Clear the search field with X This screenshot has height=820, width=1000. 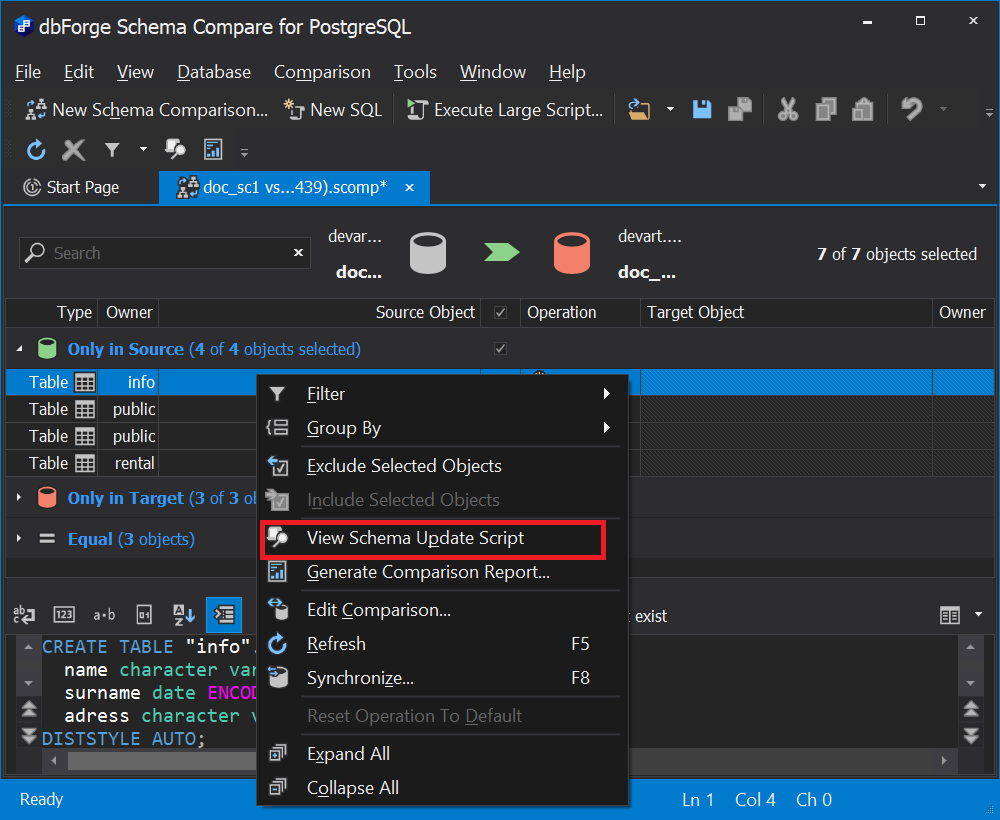click(298, 253)
